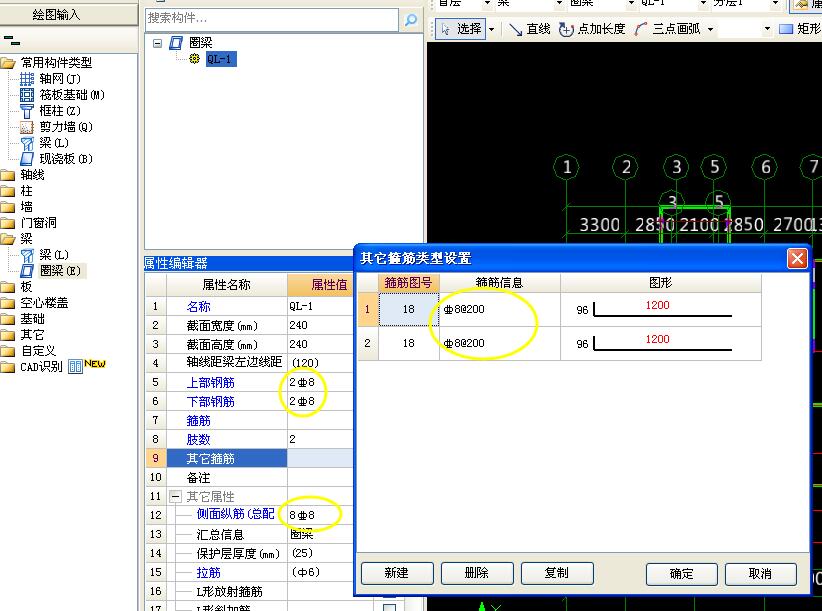Select the 轴网(J) grid icon item
Image resolution: width=822 pixels, height=611 pixels.
[50, 79]
